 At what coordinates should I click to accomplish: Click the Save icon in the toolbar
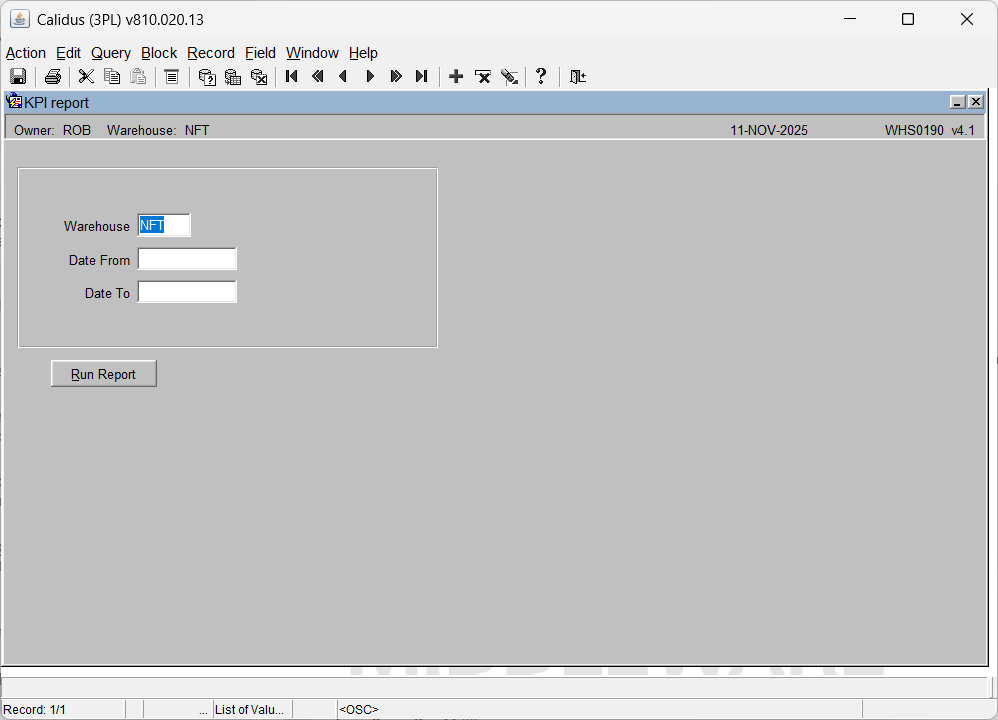pyautogui.click(x=18, y=77)
